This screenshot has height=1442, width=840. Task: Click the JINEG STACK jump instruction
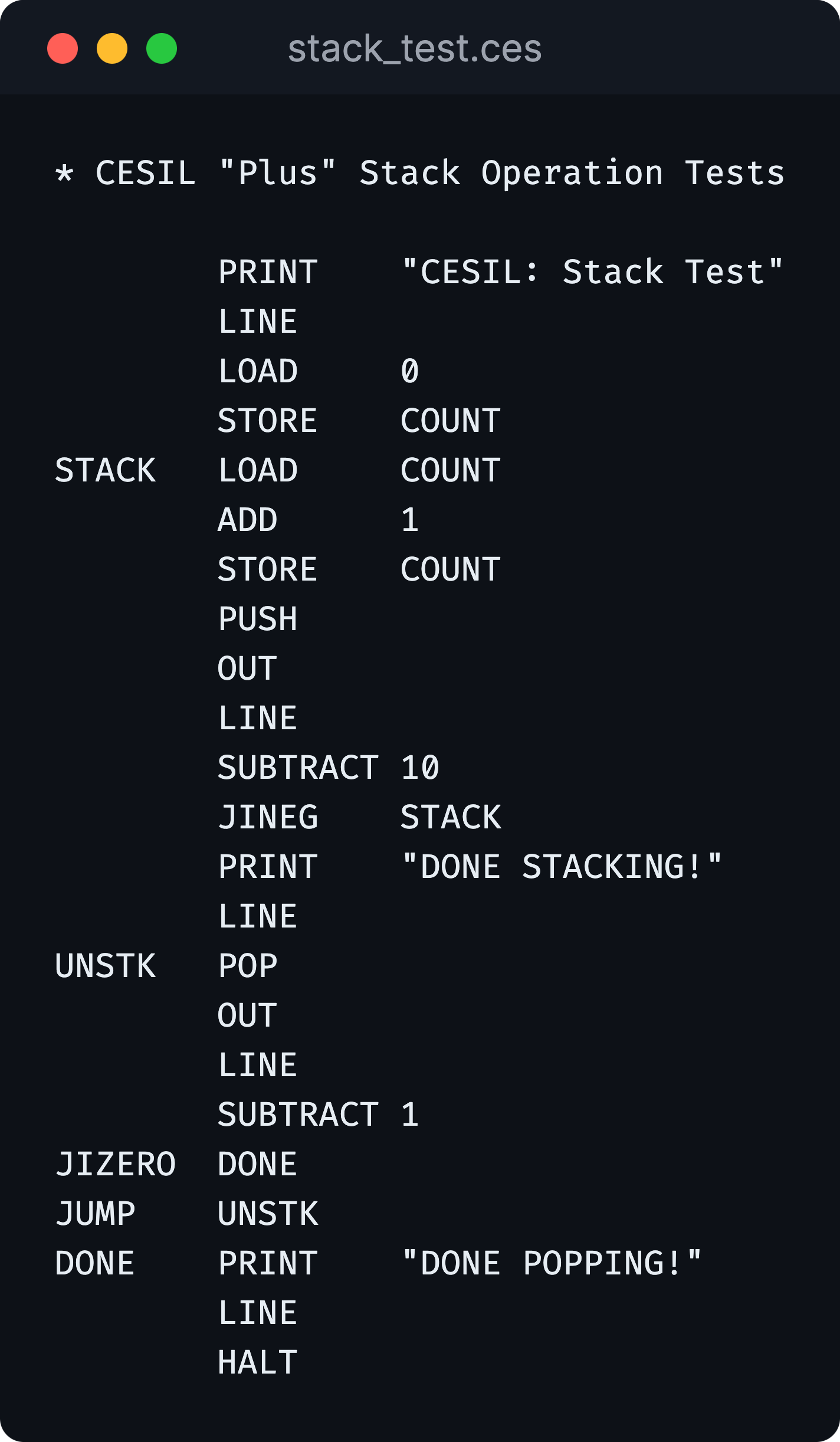point(360,817)
